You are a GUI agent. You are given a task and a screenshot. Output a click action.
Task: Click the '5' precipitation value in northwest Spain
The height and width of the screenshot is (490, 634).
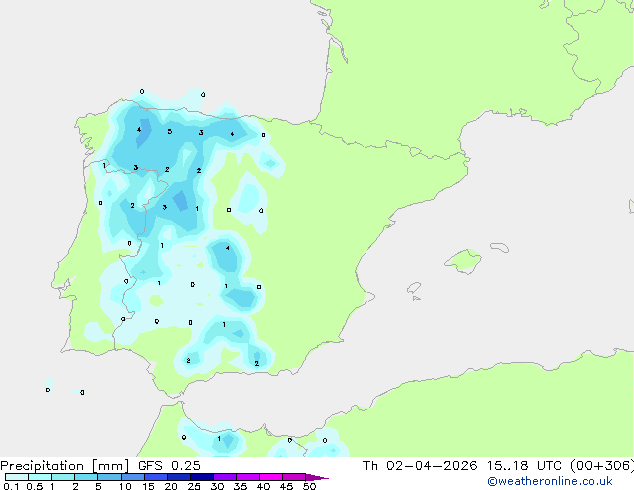click(x=170, y=131)
